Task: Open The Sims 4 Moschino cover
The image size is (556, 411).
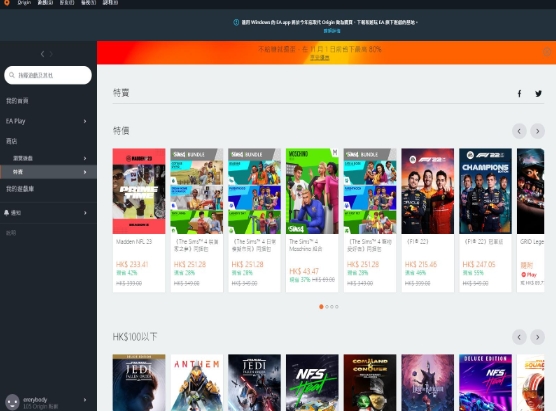Action: click(312, 191)
